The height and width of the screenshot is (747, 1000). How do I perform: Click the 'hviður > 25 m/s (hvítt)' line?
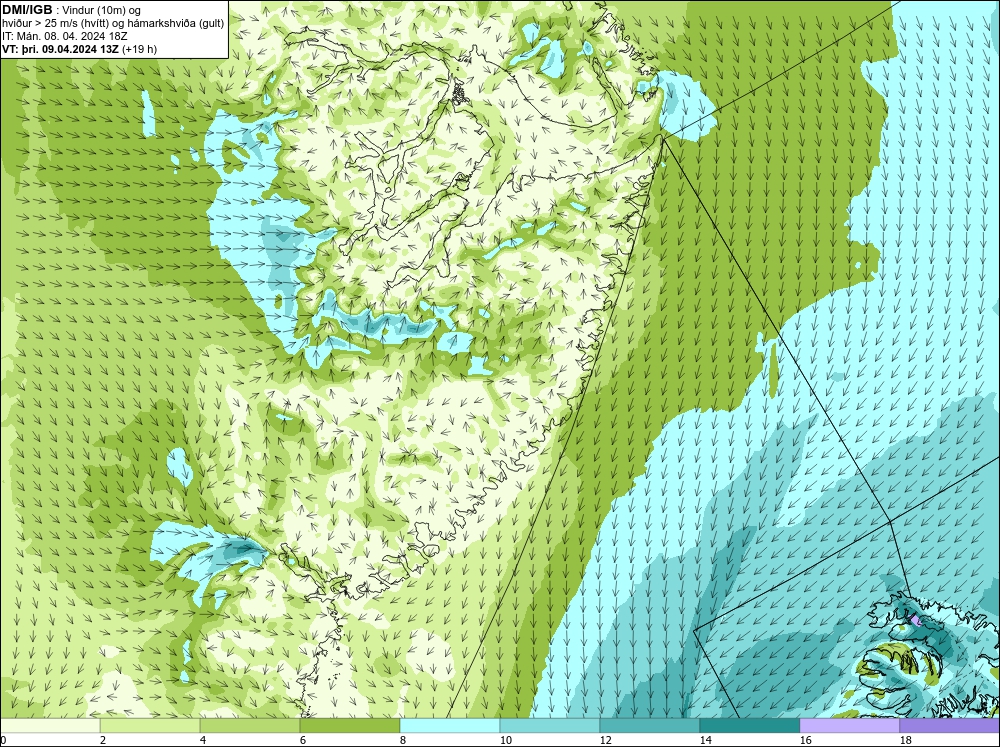113,24
